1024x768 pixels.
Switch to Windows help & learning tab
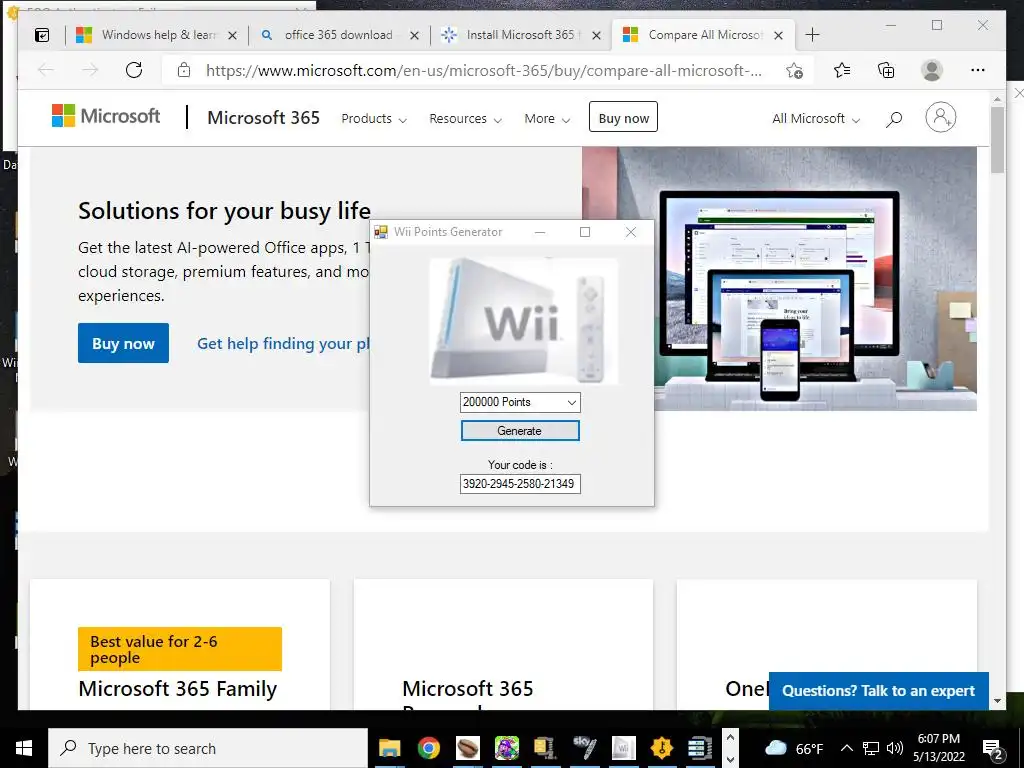tap(158, 35)
